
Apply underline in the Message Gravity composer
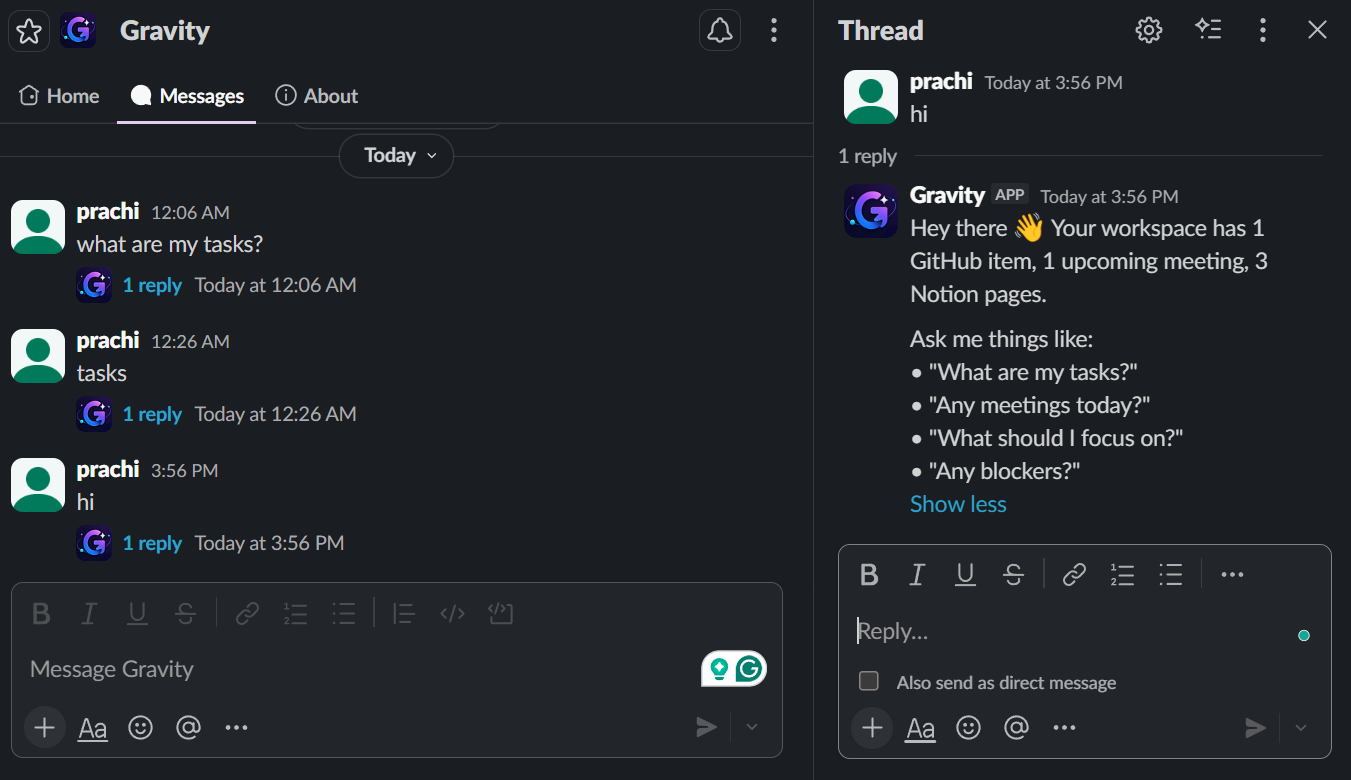click(x=137, y=613)
